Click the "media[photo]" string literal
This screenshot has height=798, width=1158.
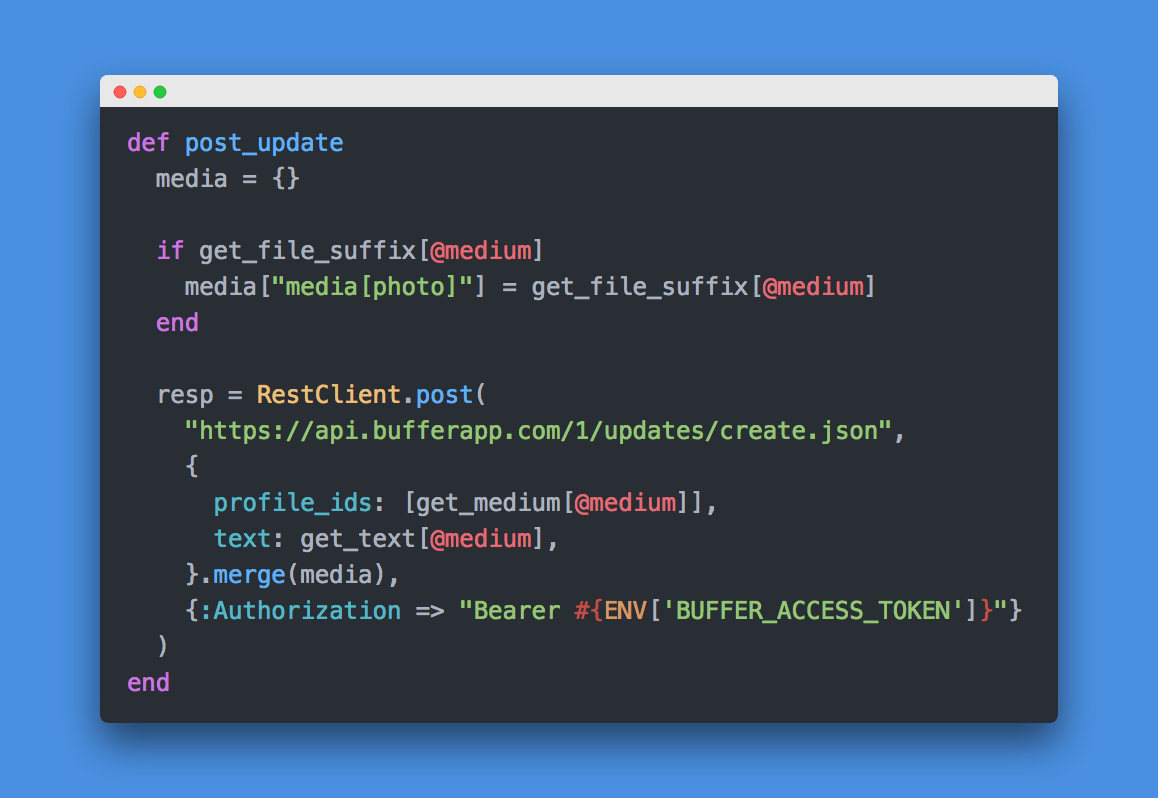(x=372, y=286)
